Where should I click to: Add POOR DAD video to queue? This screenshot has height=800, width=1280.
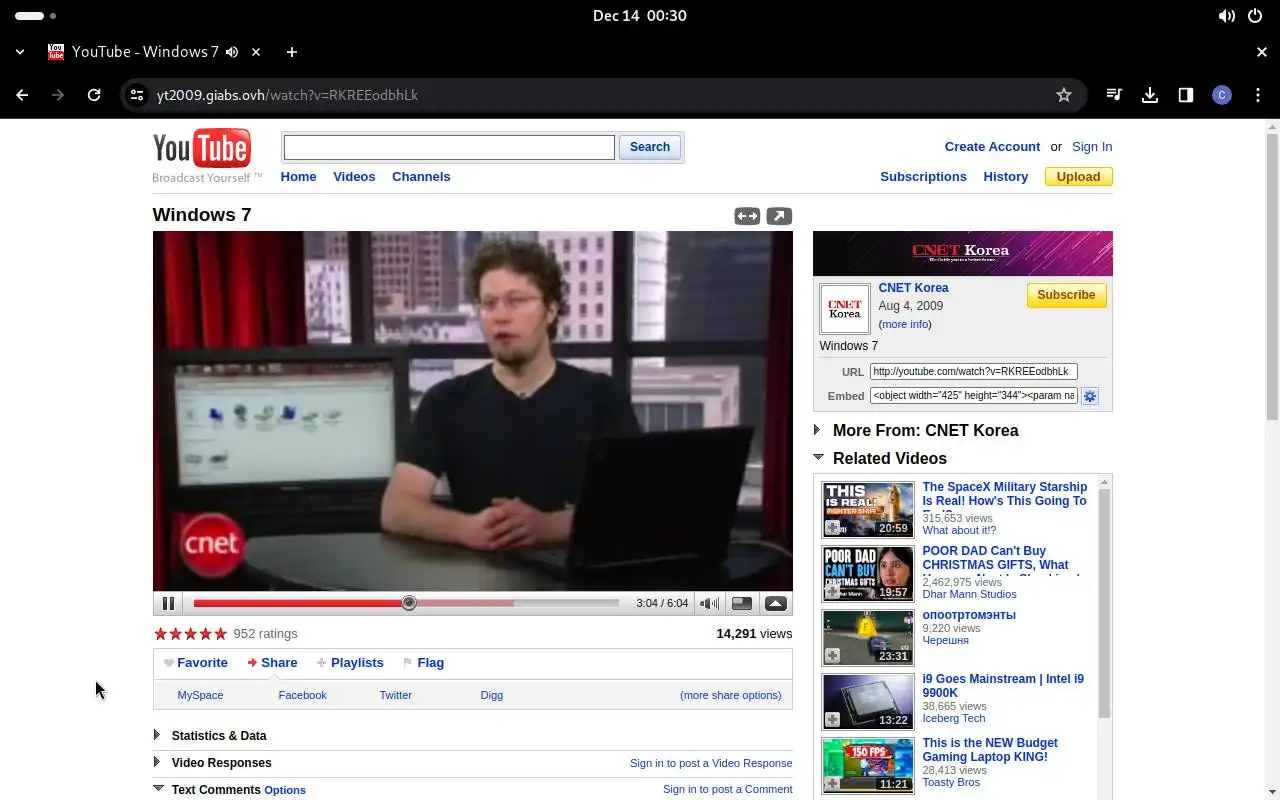(x=832, y=591)
